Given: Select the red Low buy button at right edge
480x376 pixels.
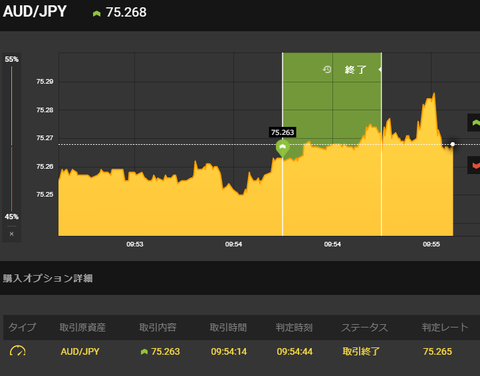Looking at the screenshot, I should tap(474, 165).
